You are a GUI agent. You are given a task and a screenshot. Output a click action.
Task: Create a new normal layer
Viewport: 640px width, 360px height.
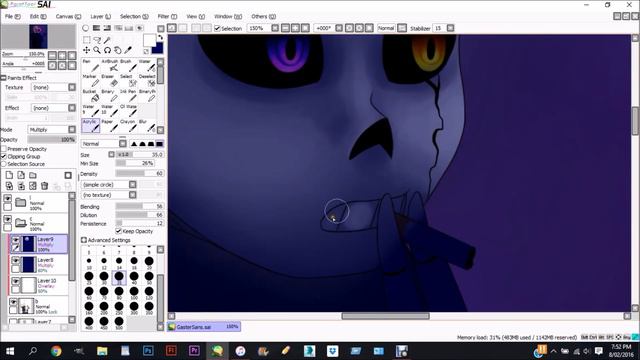[x=9, y=175]
